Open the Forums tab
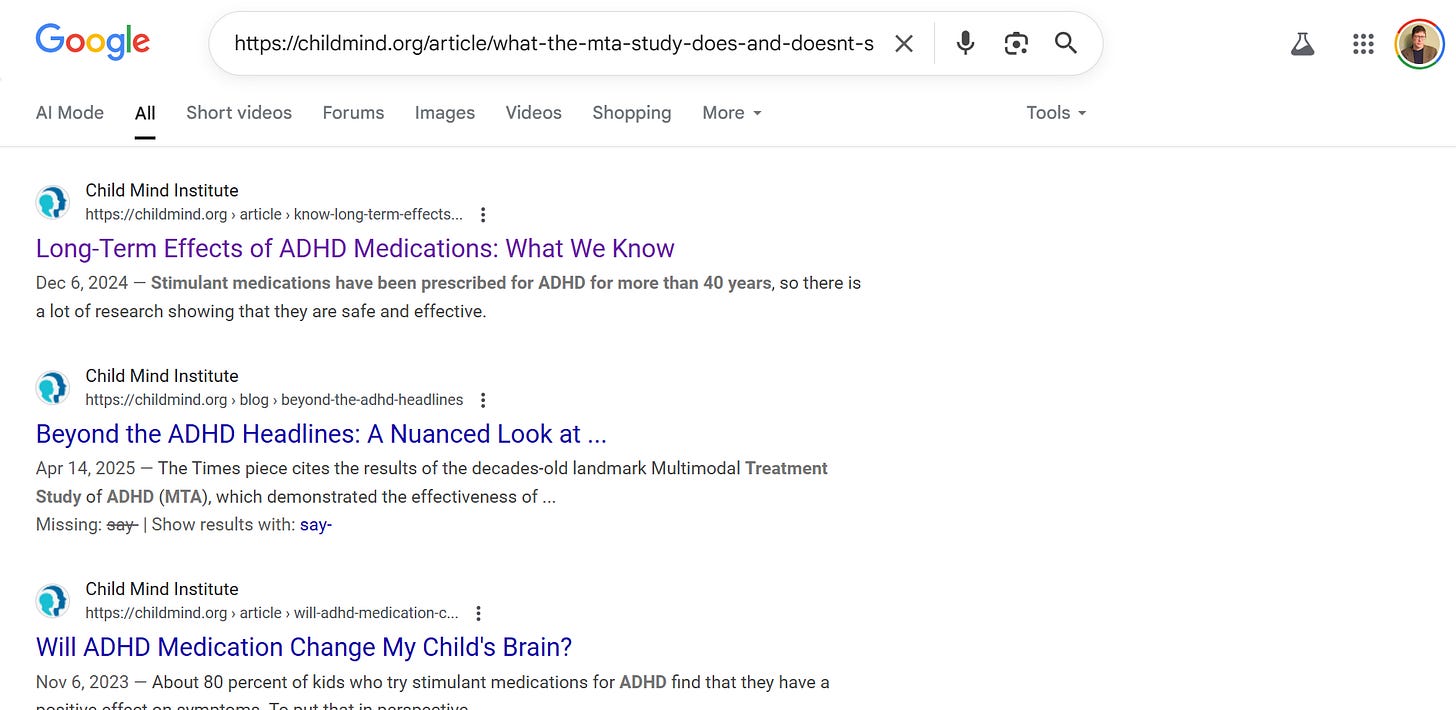Viewport: 1456px width, 710px height. 353,113
